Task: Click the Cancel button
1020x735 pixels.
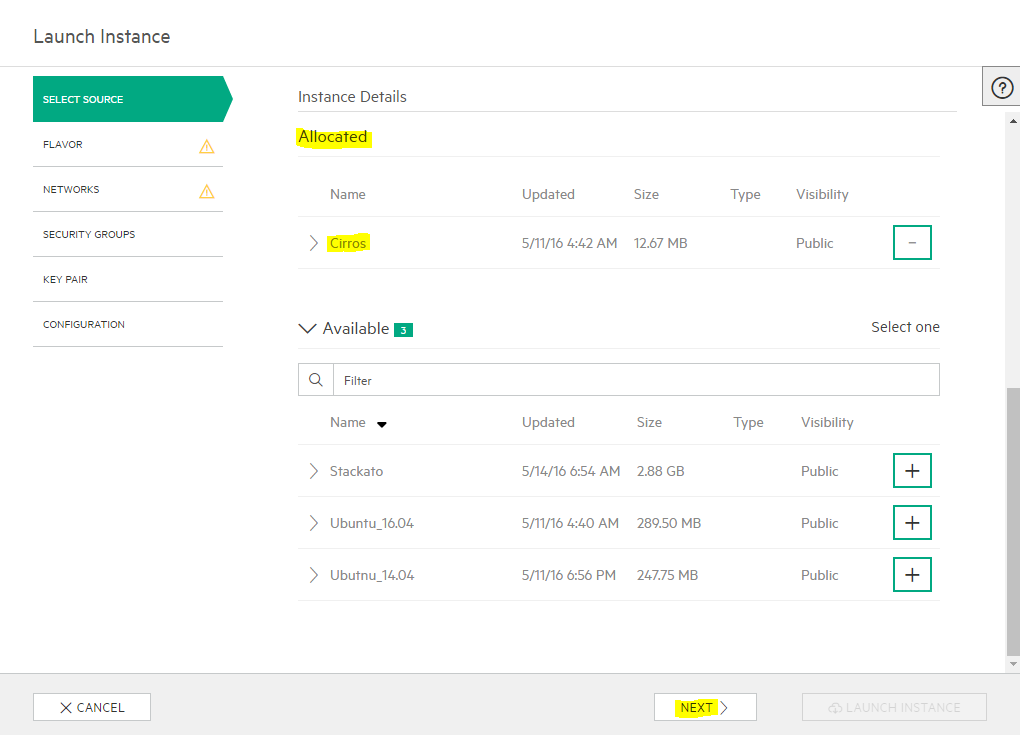Action: 92,707
